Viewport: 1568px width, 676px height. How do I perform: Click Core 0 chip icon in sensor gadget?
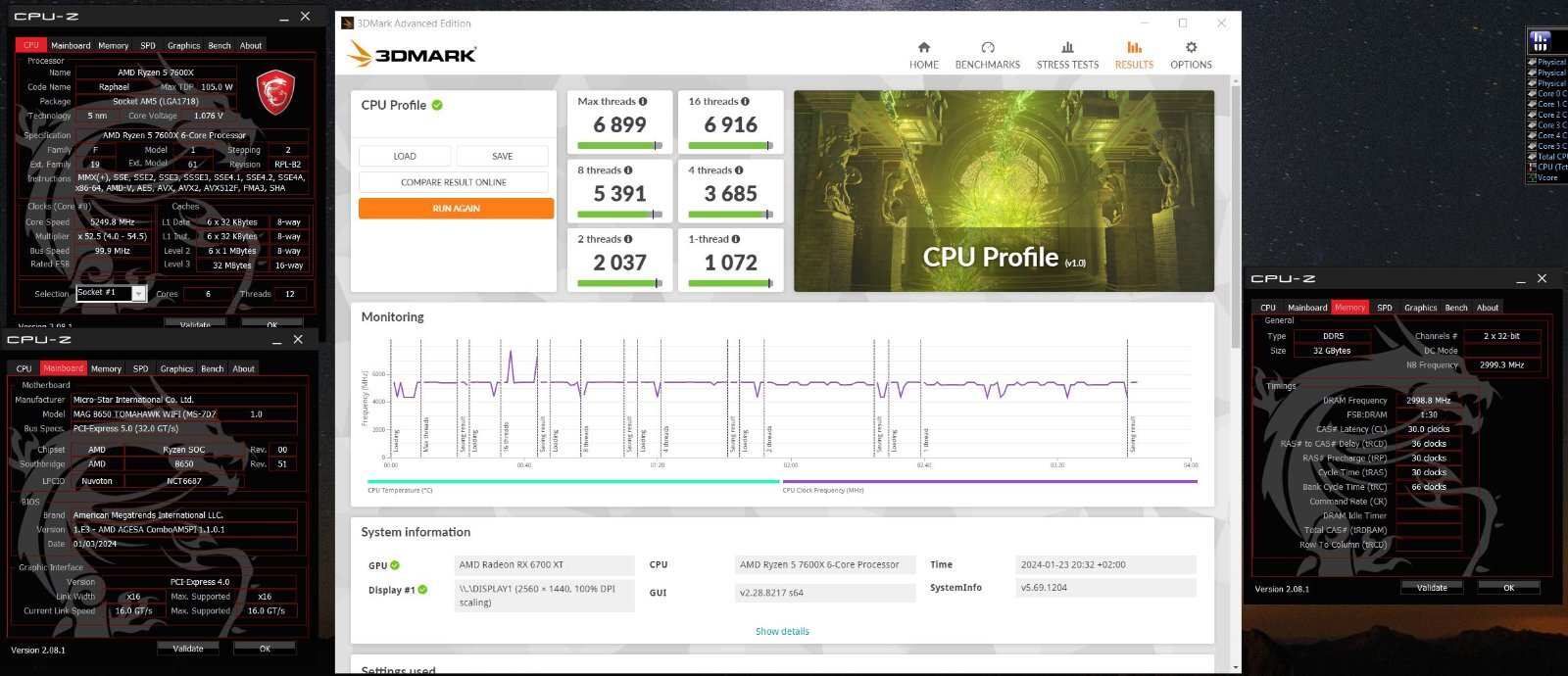[x=1532, y=93]
